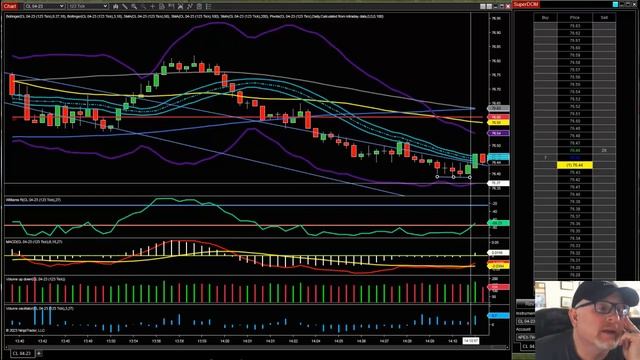
Task: Open the indicators icon in chart toolbar
Action: (180, 7)
